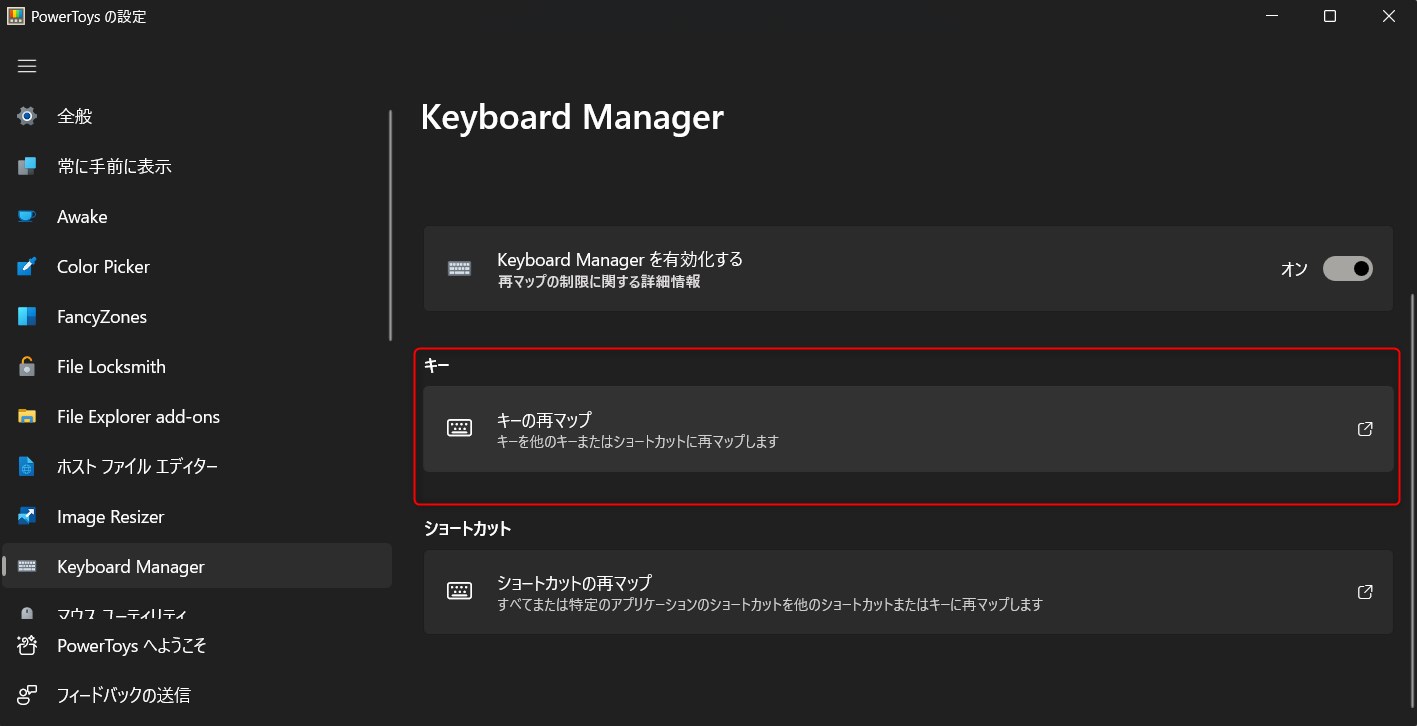Maximize the PowerToys settings window

pos(1329,16)
